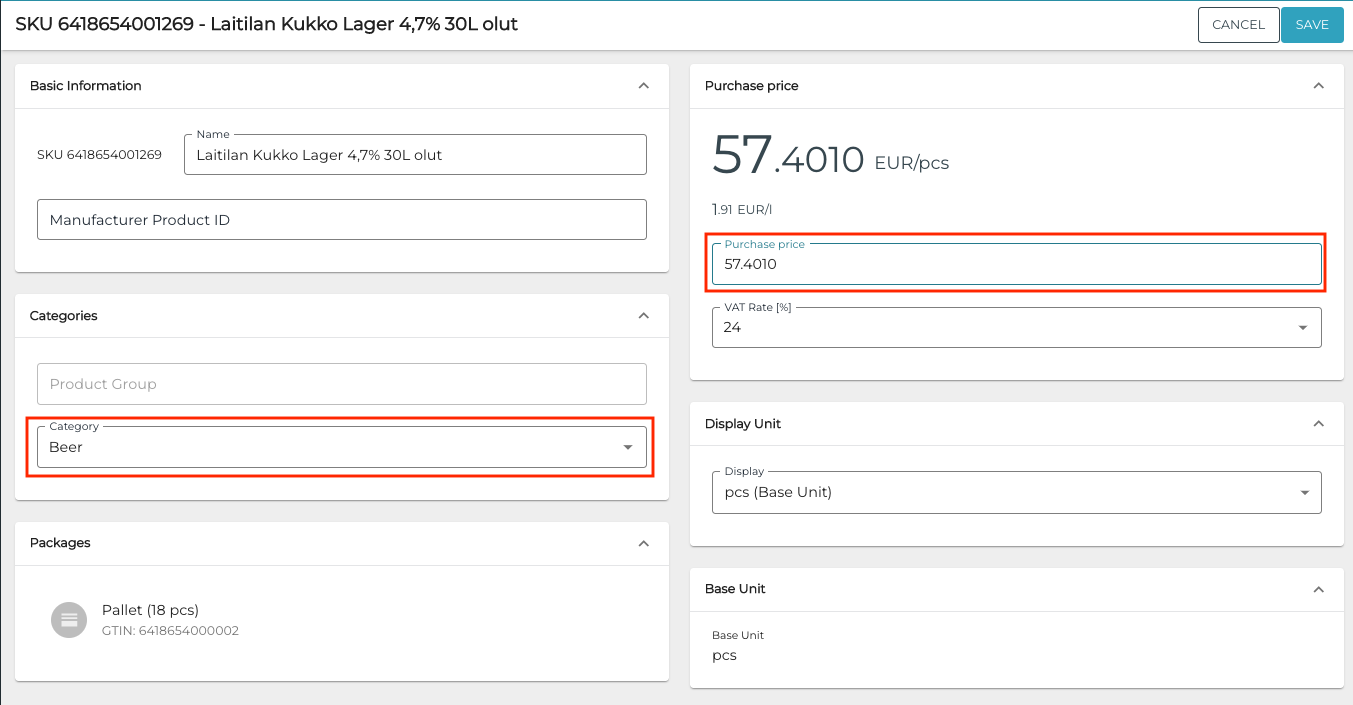Collapse the Basic Information panel
This screenshot has width=1353, height=705.
(x=643, y=86)
